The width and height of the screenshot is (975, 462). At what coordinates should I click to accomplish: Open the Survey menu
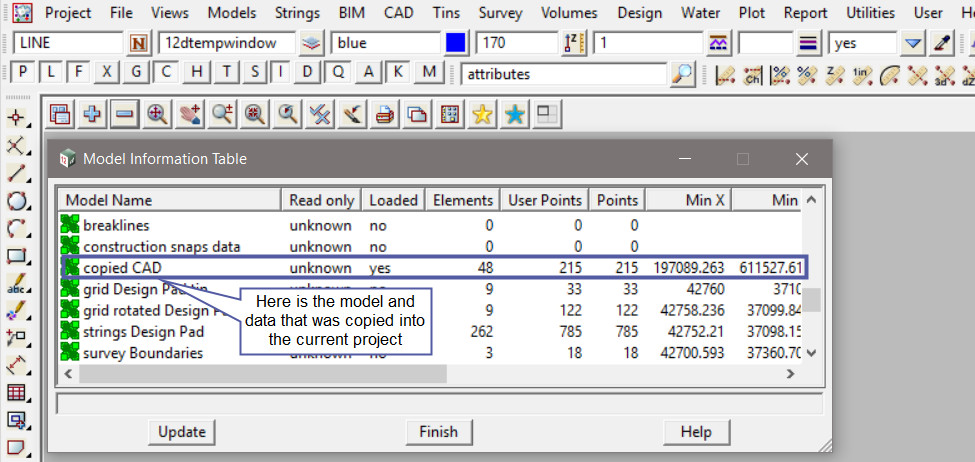499,13
